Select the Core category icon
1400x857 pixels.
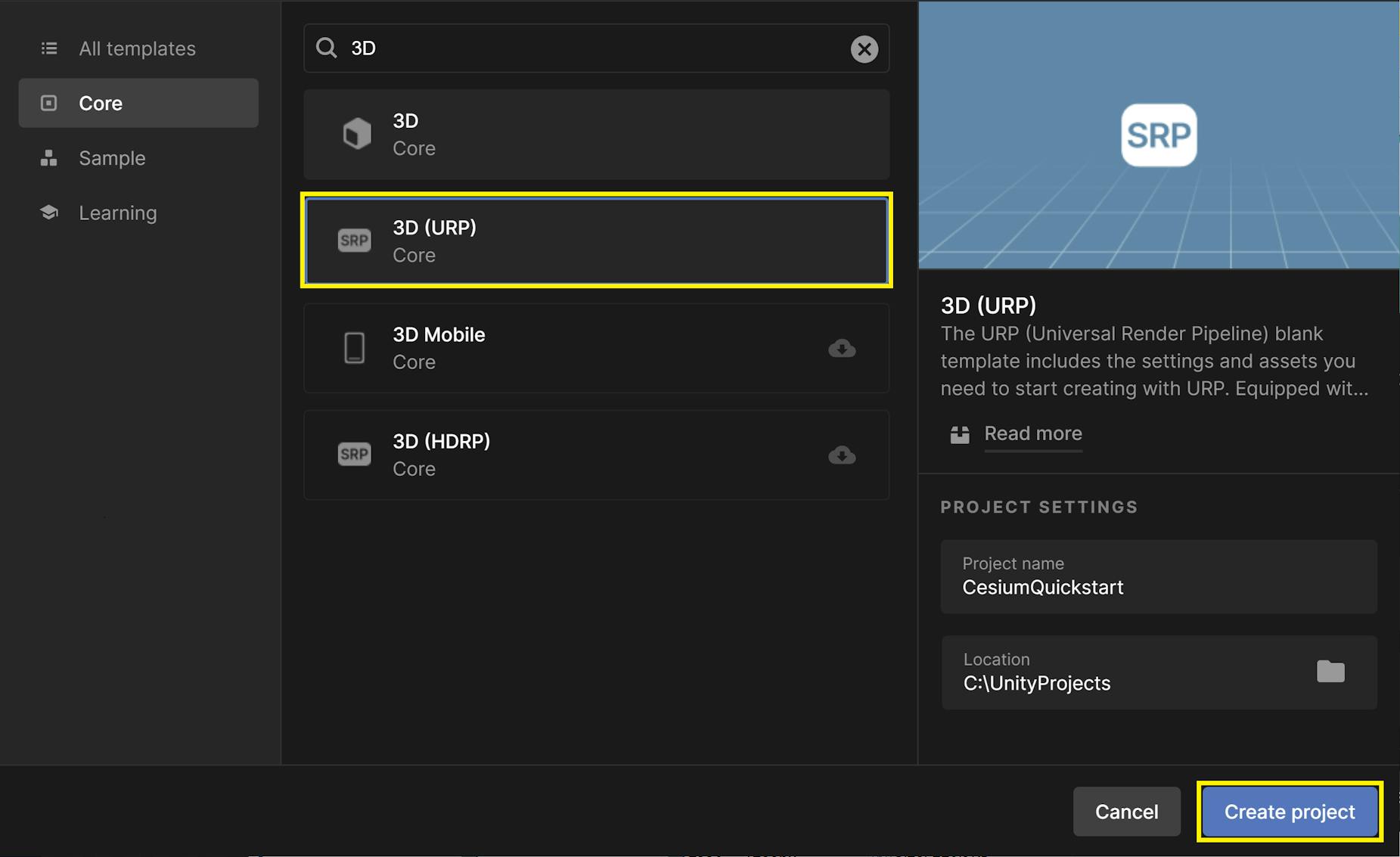coord(48,103)
